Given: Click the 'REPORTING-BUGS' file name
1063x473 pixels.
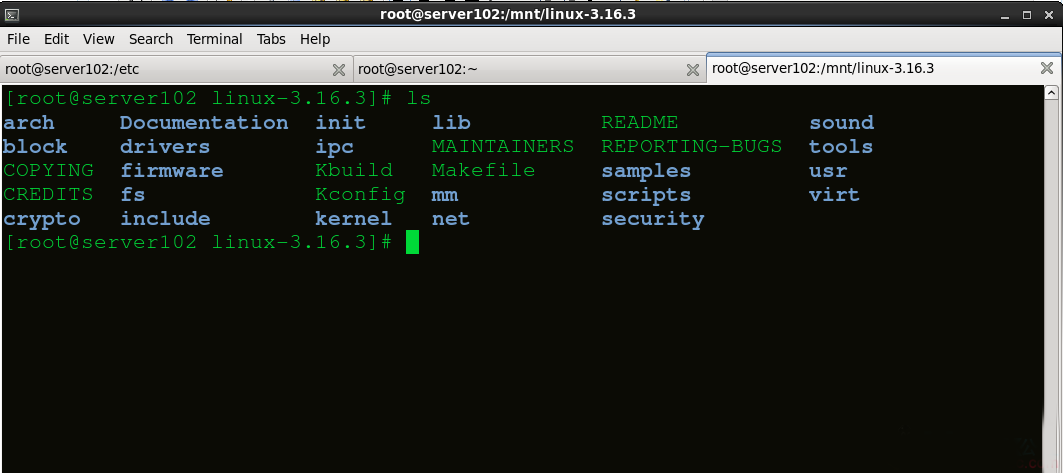Looking at the screenshot, I should [691, 146].
